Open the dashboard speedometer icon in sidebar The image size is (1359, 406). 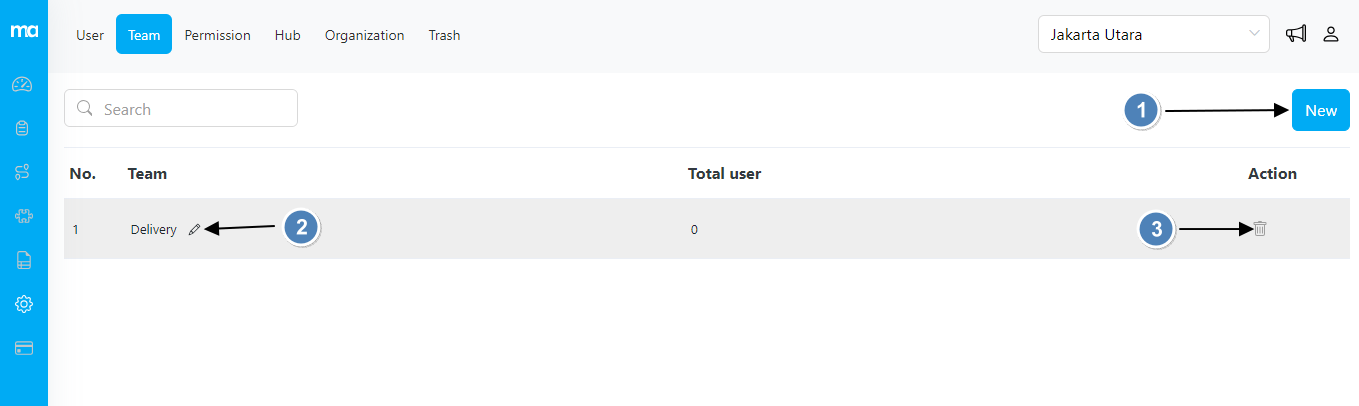click(23, 84)
